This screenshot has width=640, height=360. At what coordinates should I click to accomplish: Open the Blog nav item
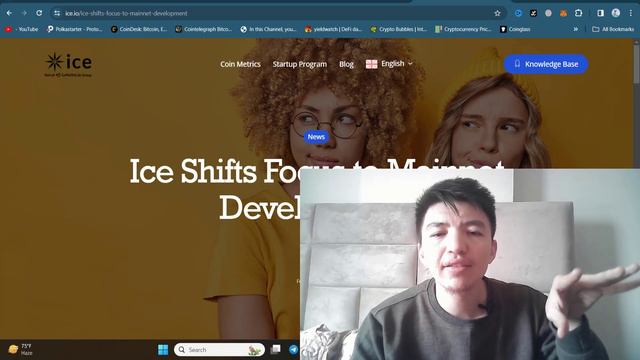[x=346, y=64]
